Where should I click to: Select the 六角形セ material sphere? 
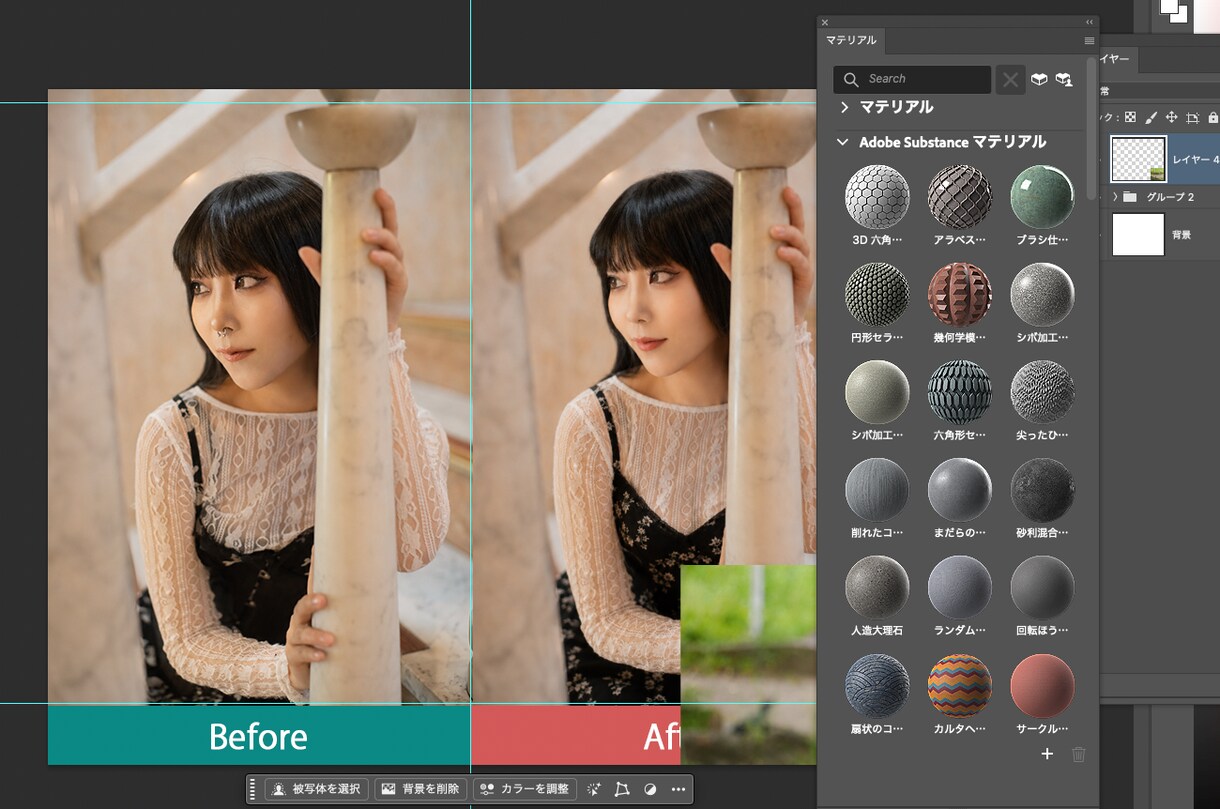(960, 392)
